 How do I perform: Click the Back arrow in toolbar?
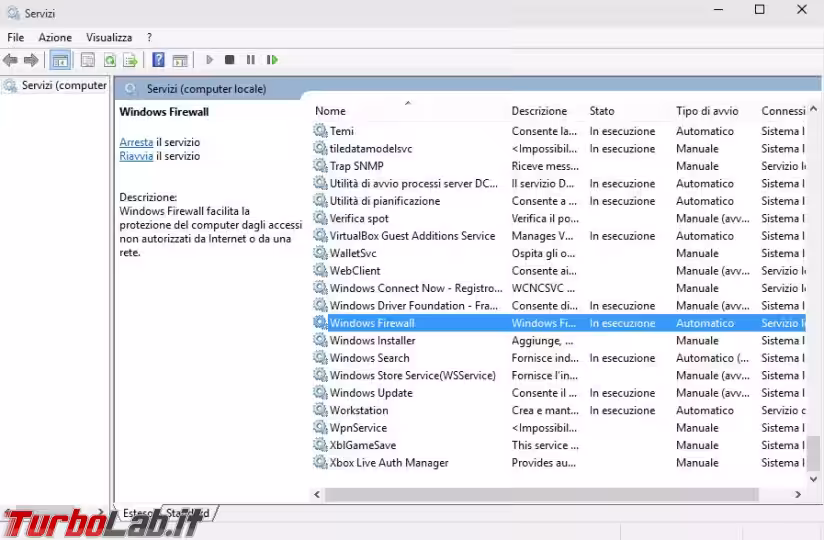11,60
